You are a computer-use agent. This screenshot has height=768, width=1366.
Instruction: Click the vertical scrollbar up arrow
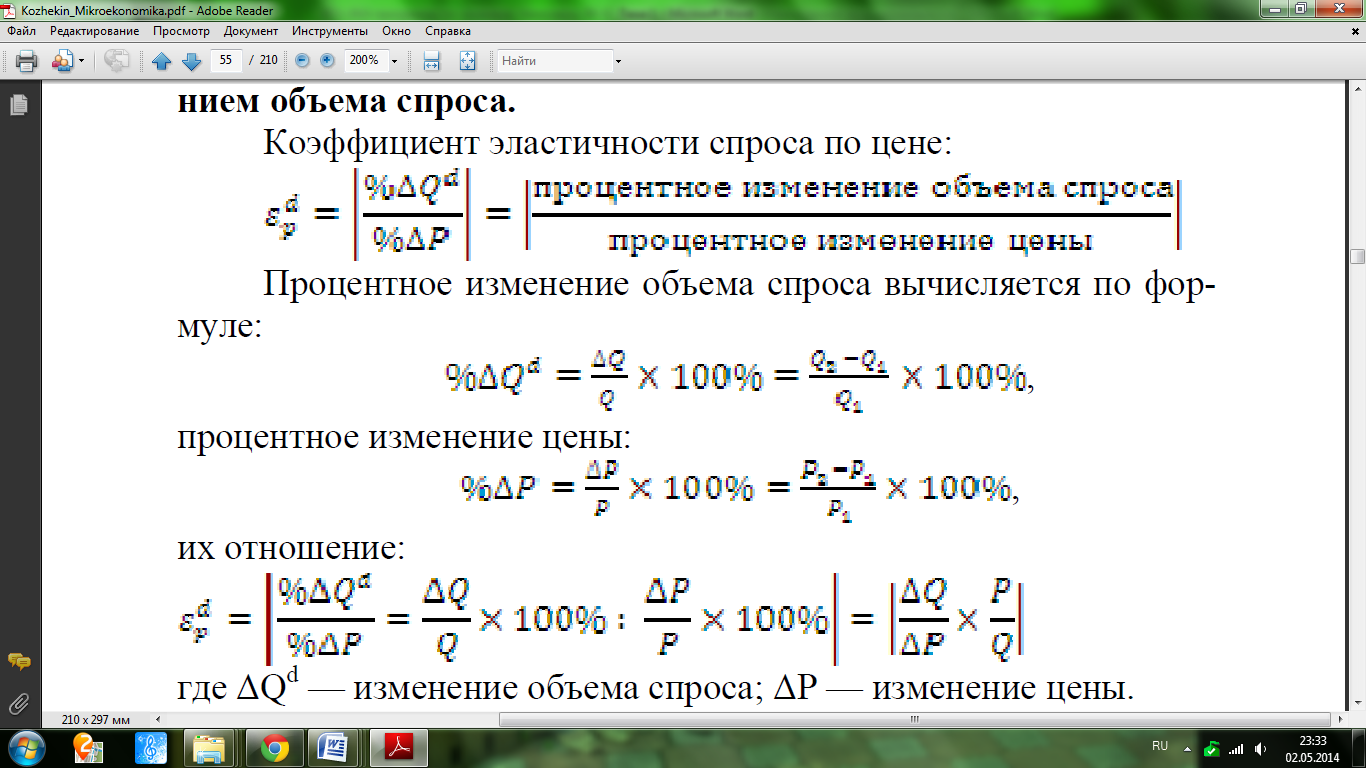tap(1357, 88)
